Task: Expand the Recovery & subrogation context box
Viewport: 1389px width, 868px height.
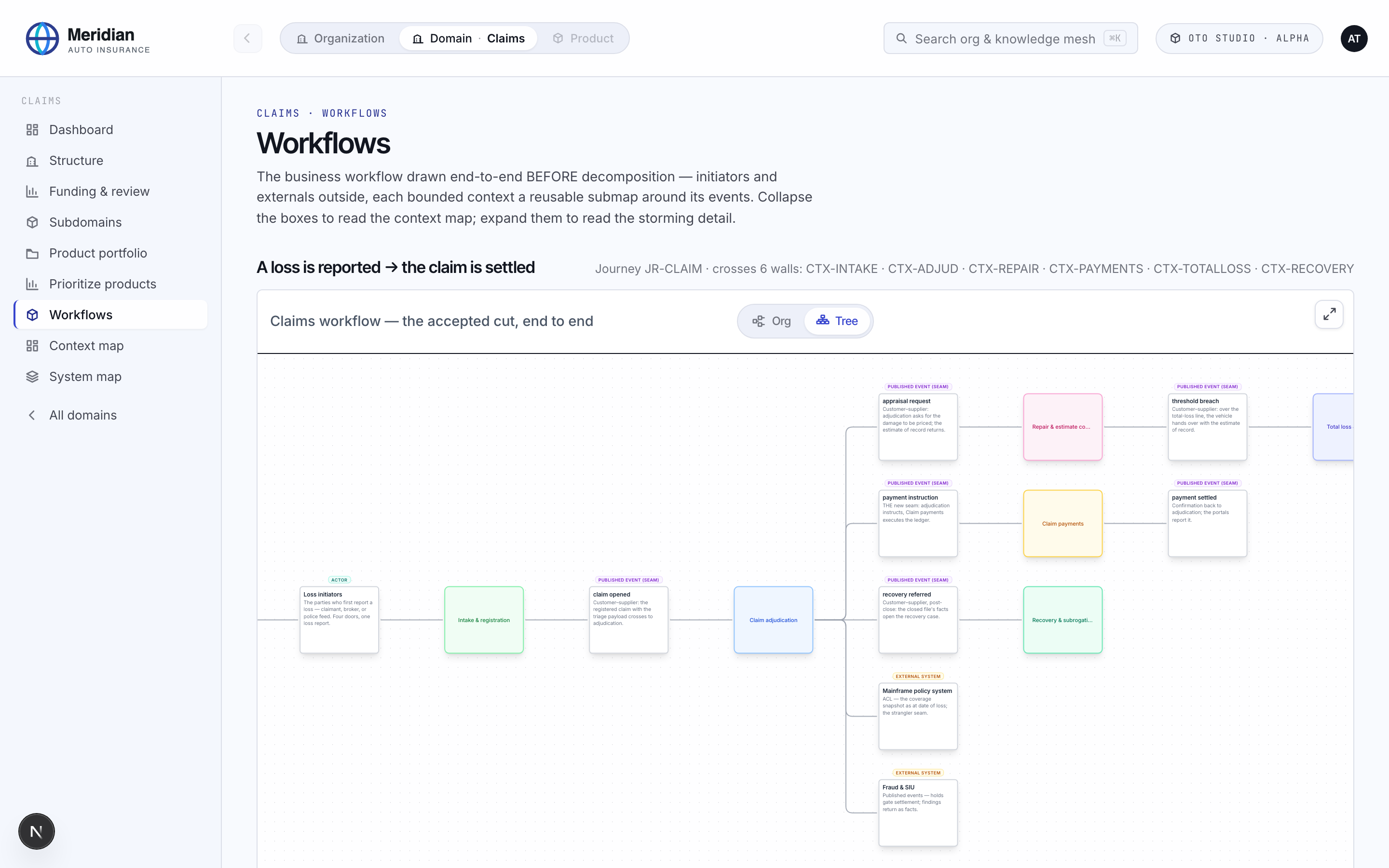Action: (x=1062, y=620)
